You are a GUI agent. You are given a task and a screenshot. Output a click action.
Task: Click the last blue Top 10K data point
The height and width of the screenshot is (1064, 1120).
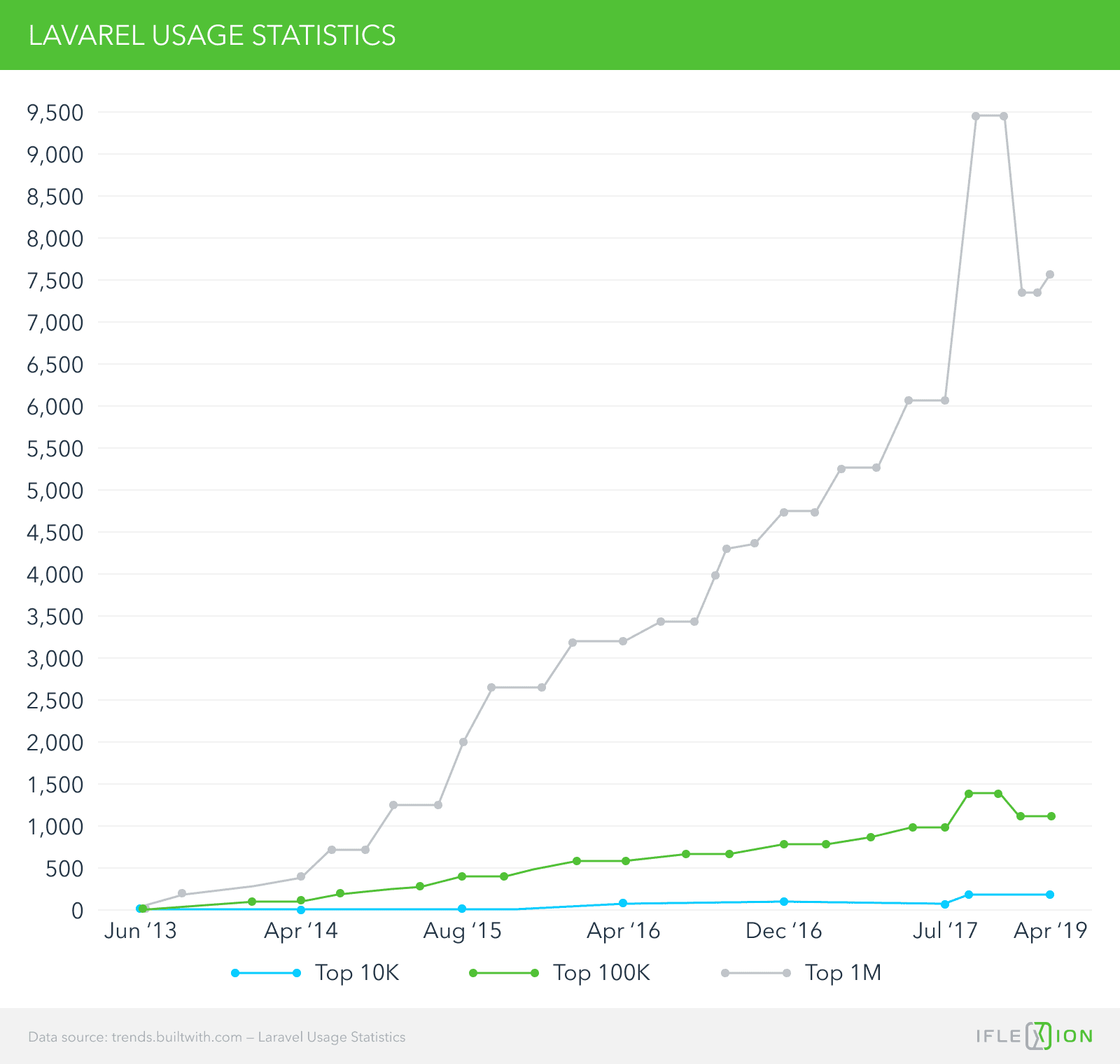point(1050,895)
